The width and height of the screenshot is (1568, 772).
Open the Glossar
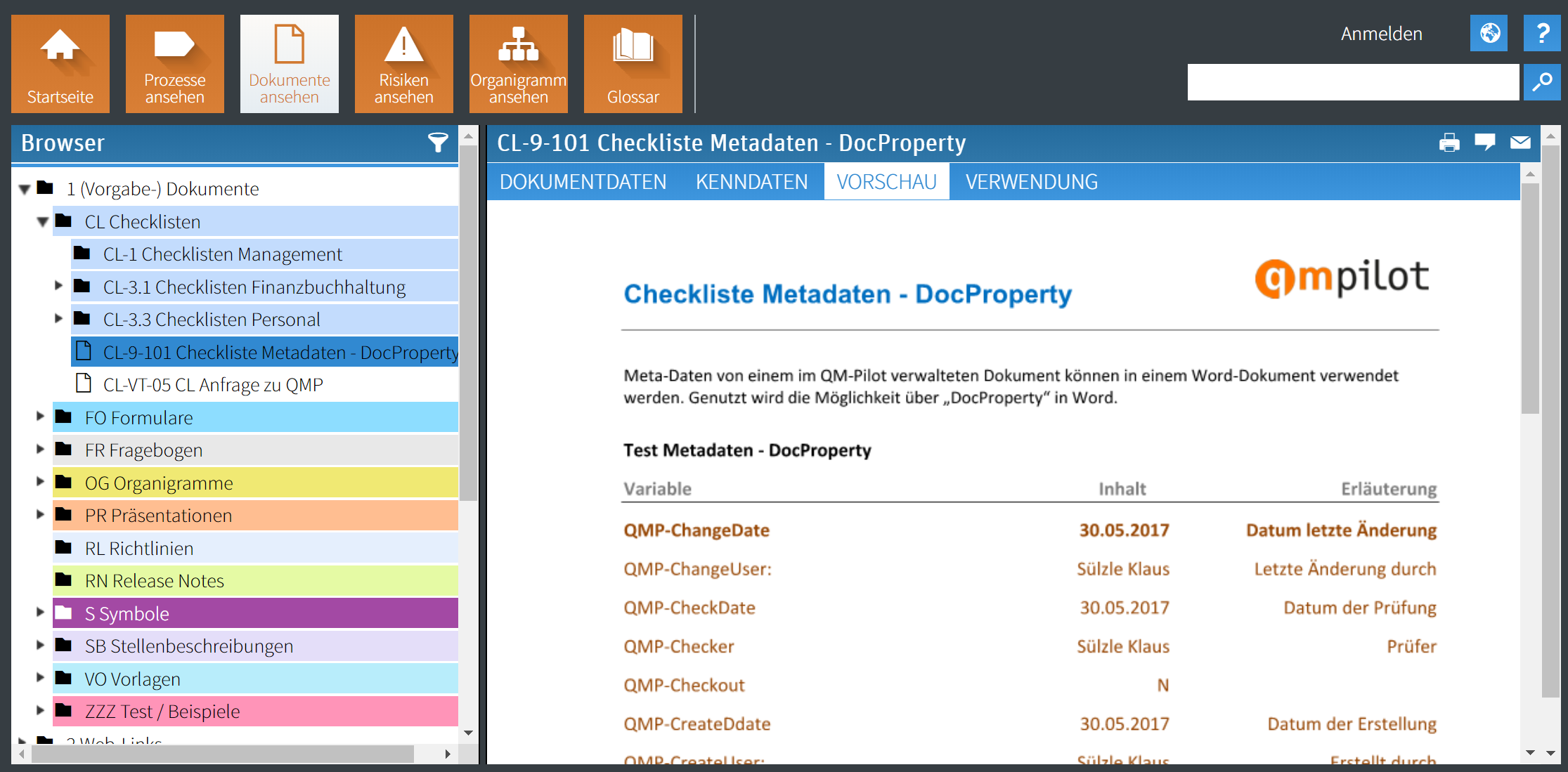(x=633, y=63)
